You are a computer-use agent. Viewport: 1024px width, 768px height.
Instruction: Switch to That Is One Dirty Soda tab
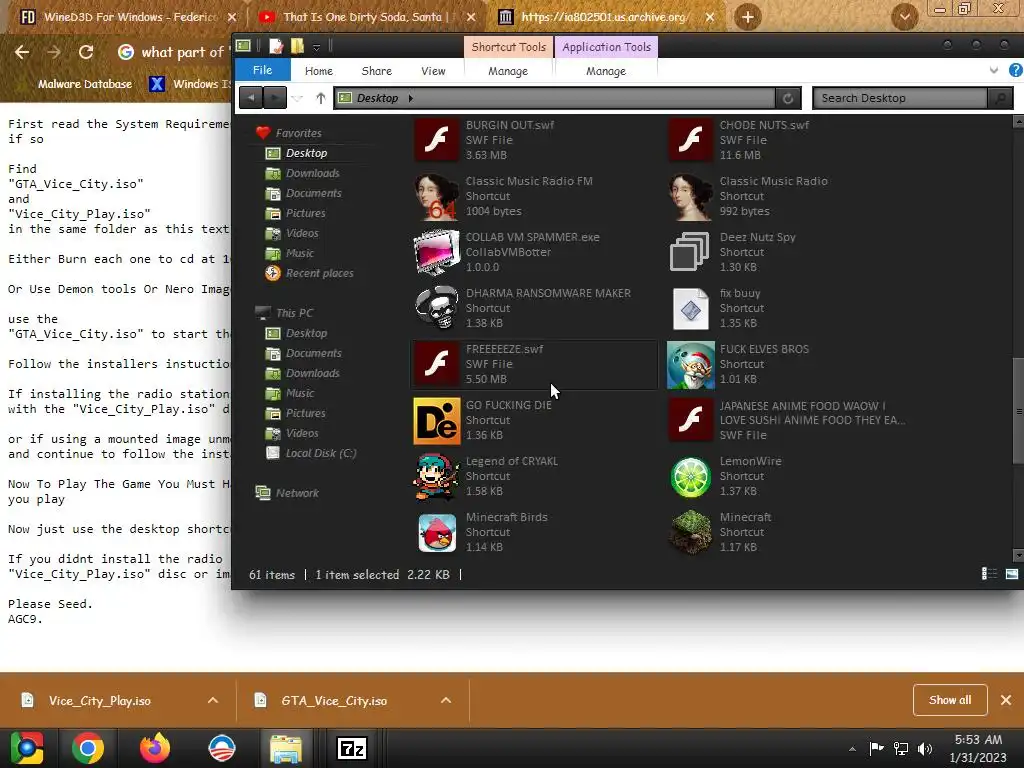click(366, 17)
